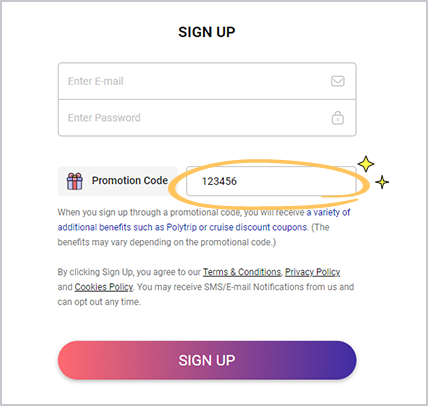The height and width of the screenshot is (406, 428).
Task: Submit the form with the gradient SIGN UP button
Action: point(207,360)
